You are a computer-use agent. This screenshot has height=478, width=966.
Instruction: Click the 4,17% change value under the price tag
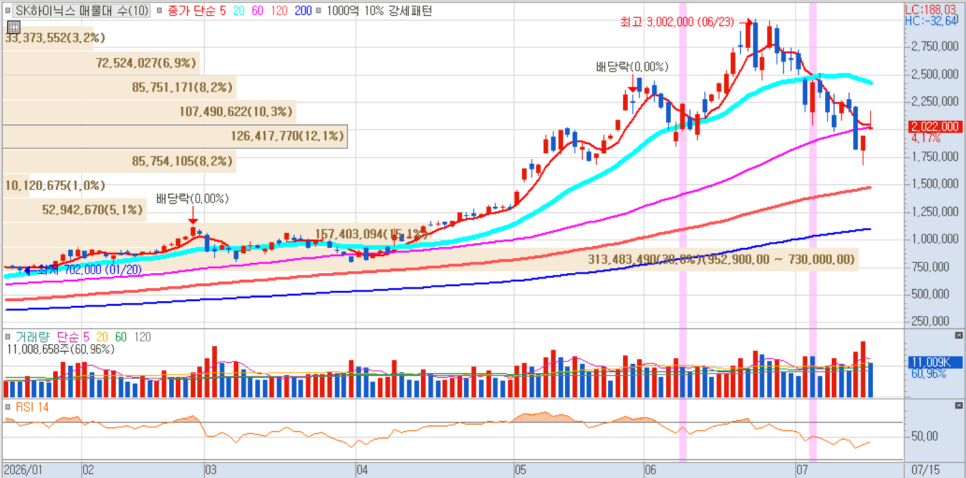click(925, 139)
